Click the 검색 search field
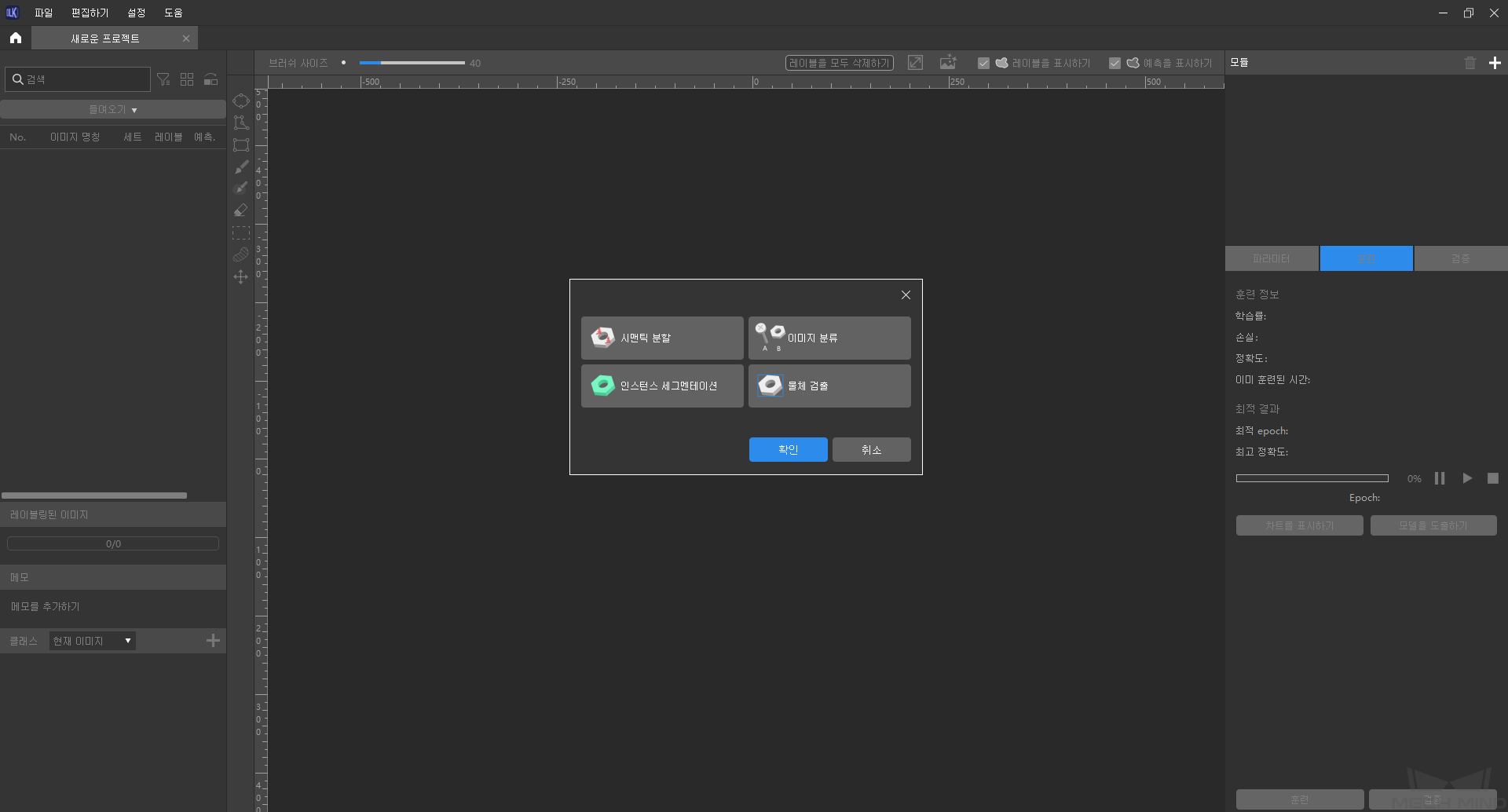Image resolution: width=1508 pixels, height=812 pixels. click(78, 79)
